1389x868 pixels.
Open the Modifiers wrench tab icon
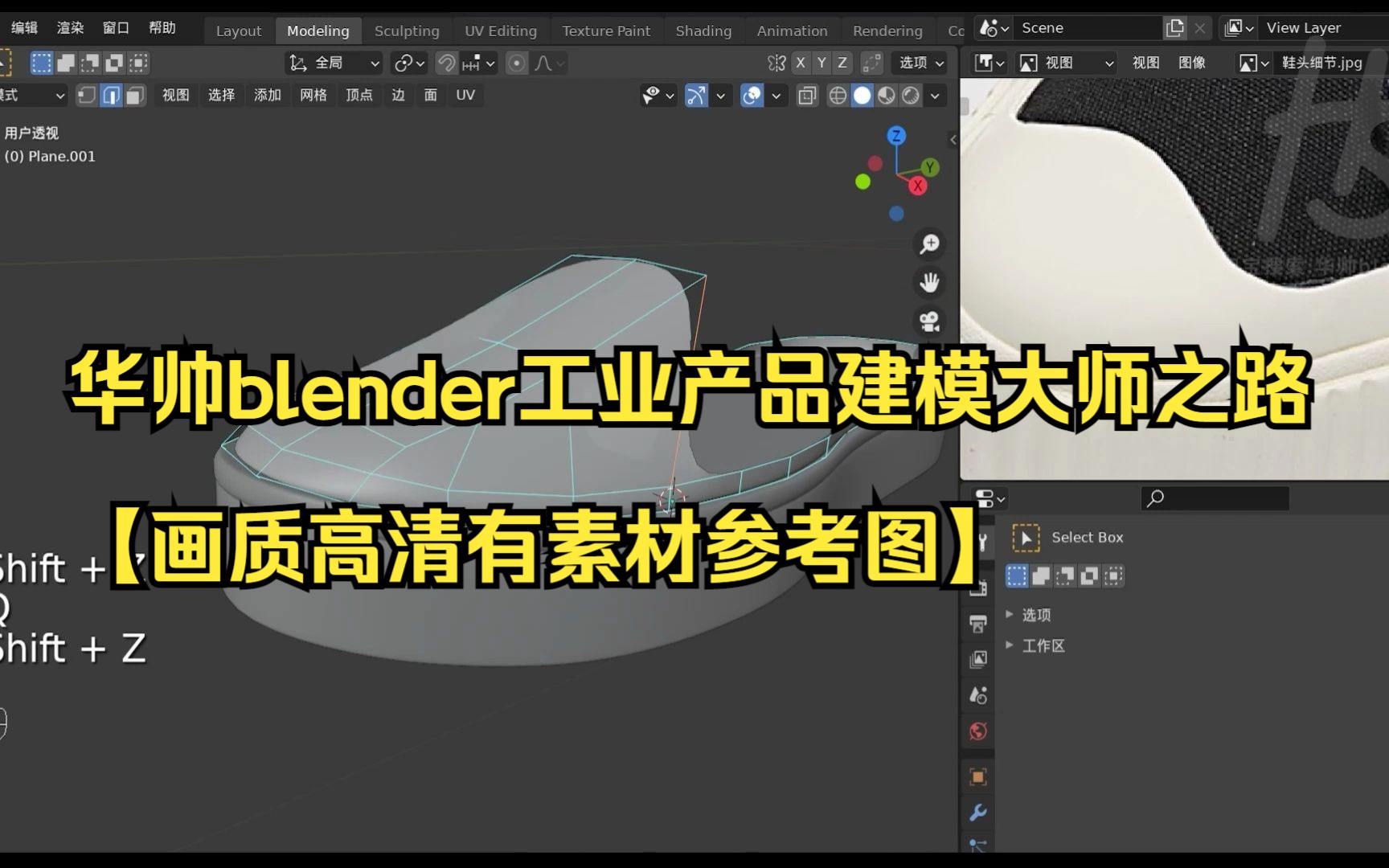[x=978, y=813]
